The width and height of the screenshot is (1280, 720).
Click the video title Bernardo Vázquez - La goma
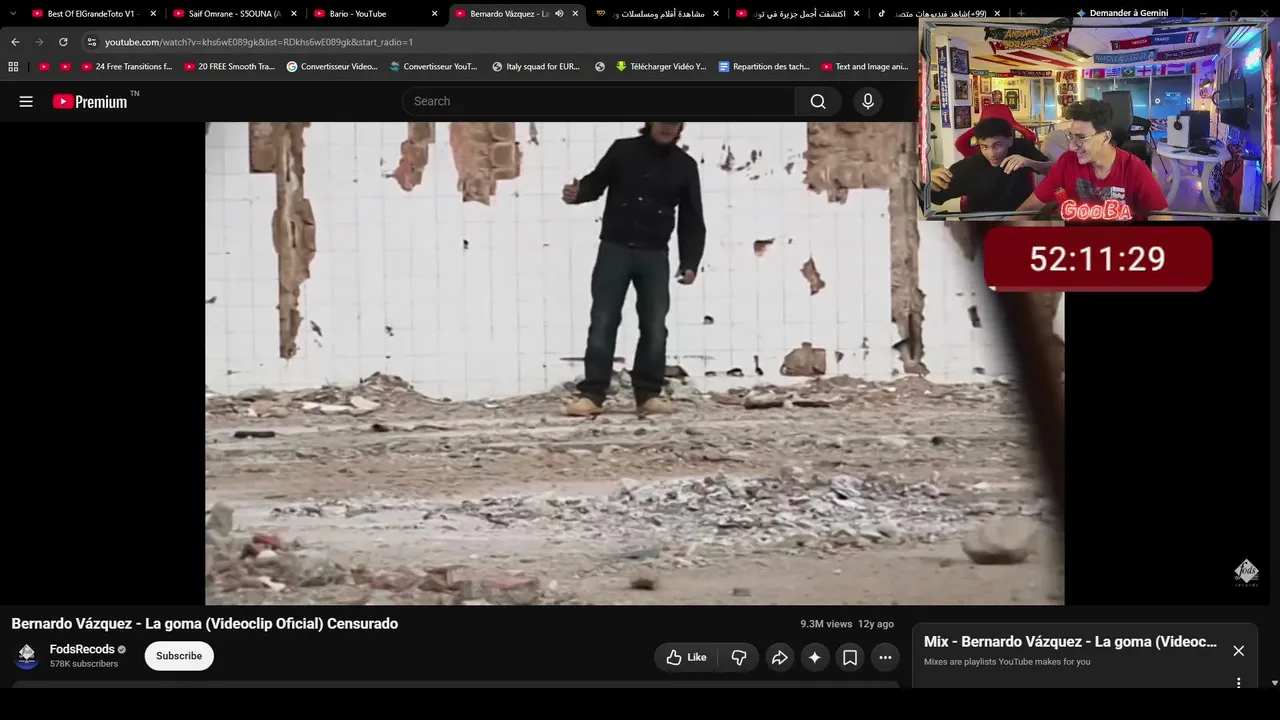click(x=205, y=623)
